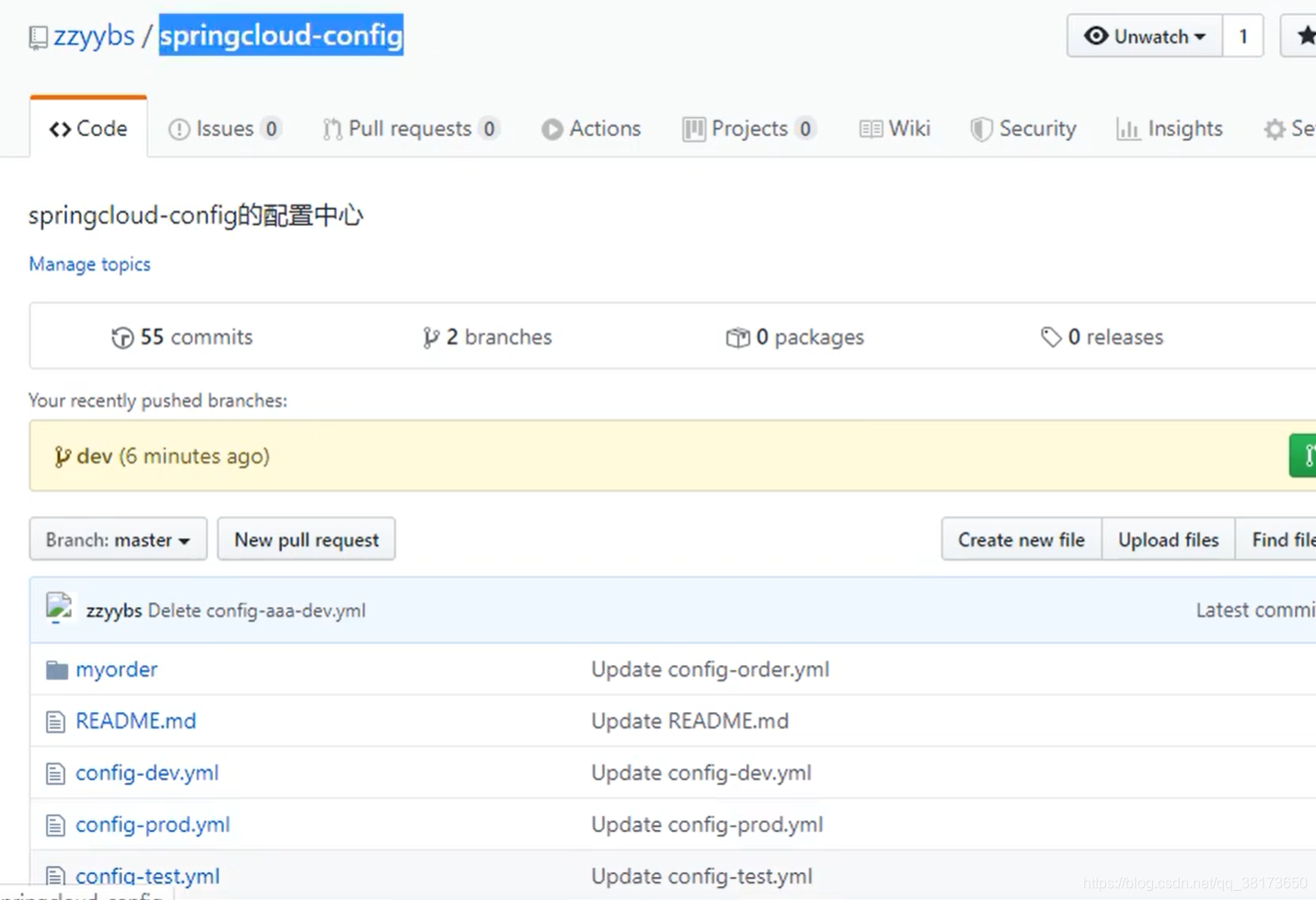The height and width of the screenshot is (900, 1316).
Task: Open the Update config-test.yml commit message
Action: [x=702, y=875]
